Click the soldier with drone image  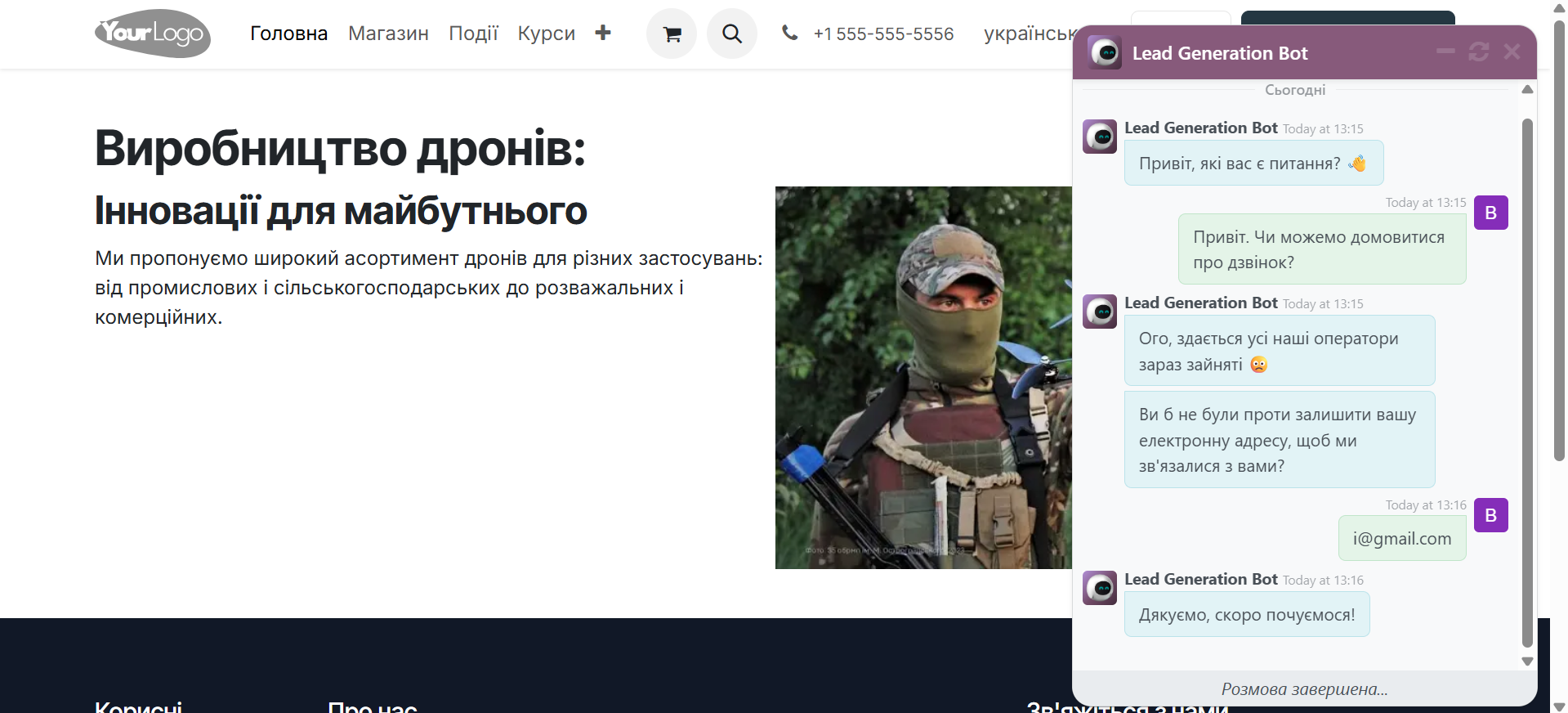point(922,378)
